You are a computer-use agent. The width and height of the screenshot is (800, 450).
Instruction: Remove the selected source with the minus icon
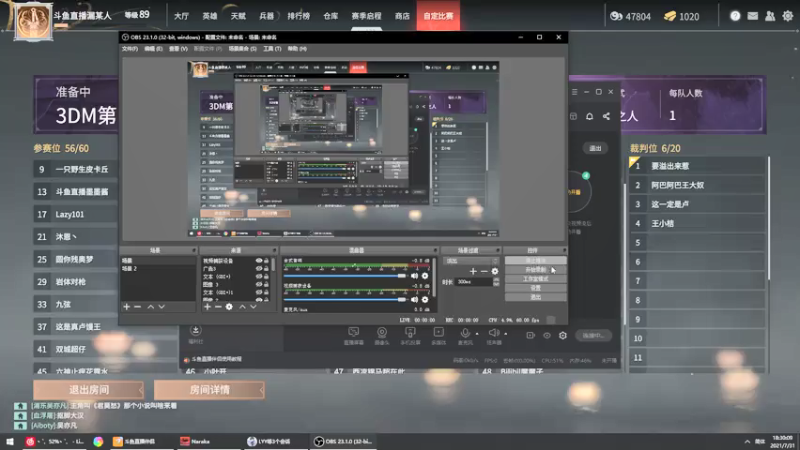point(218,307)
